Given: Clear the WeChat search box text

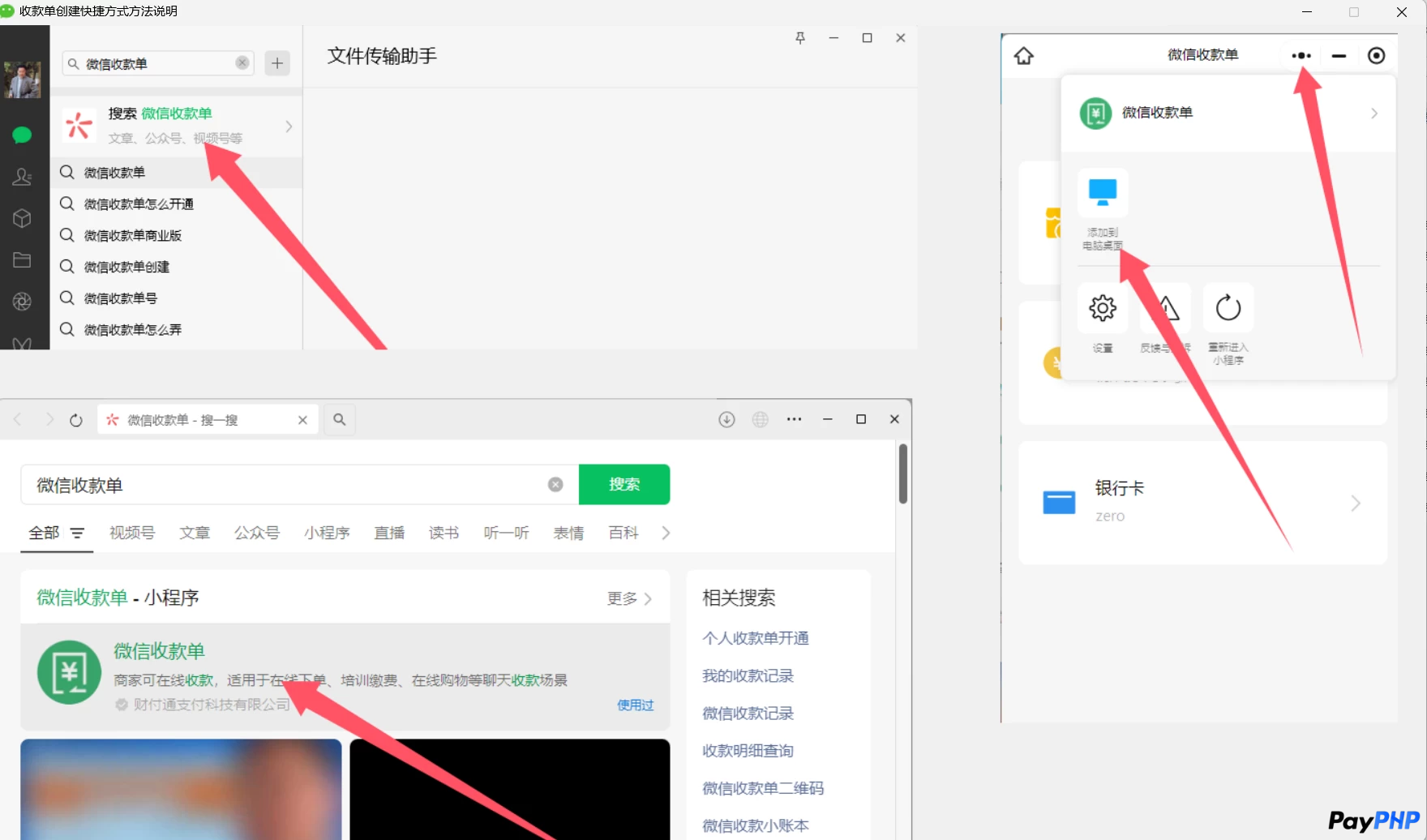Looking at the screenshot, I should click(x=242, y=63).
